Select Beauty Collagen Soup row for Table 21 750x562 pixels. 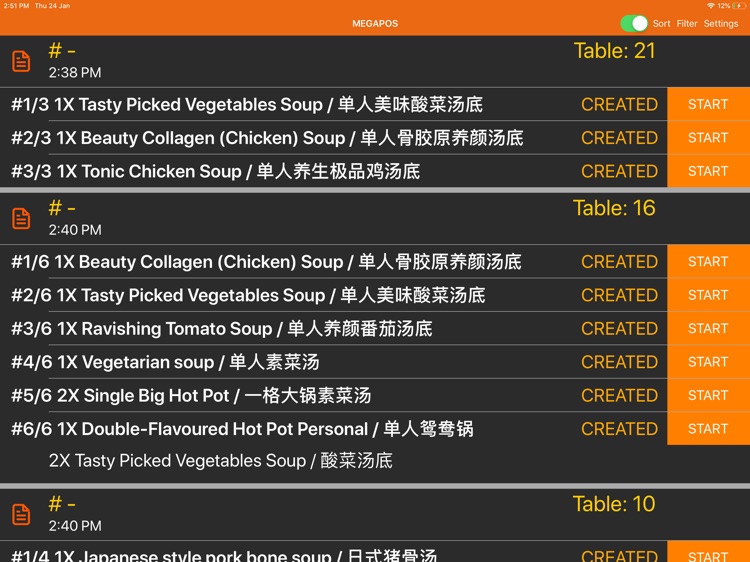click(x=333, y=138)
